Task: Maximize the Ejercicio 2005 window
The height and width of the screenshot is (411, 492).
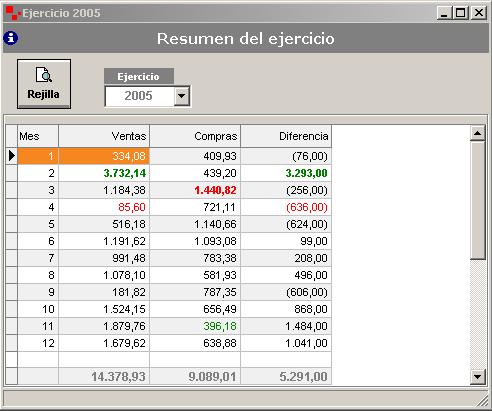Action: 461,13
